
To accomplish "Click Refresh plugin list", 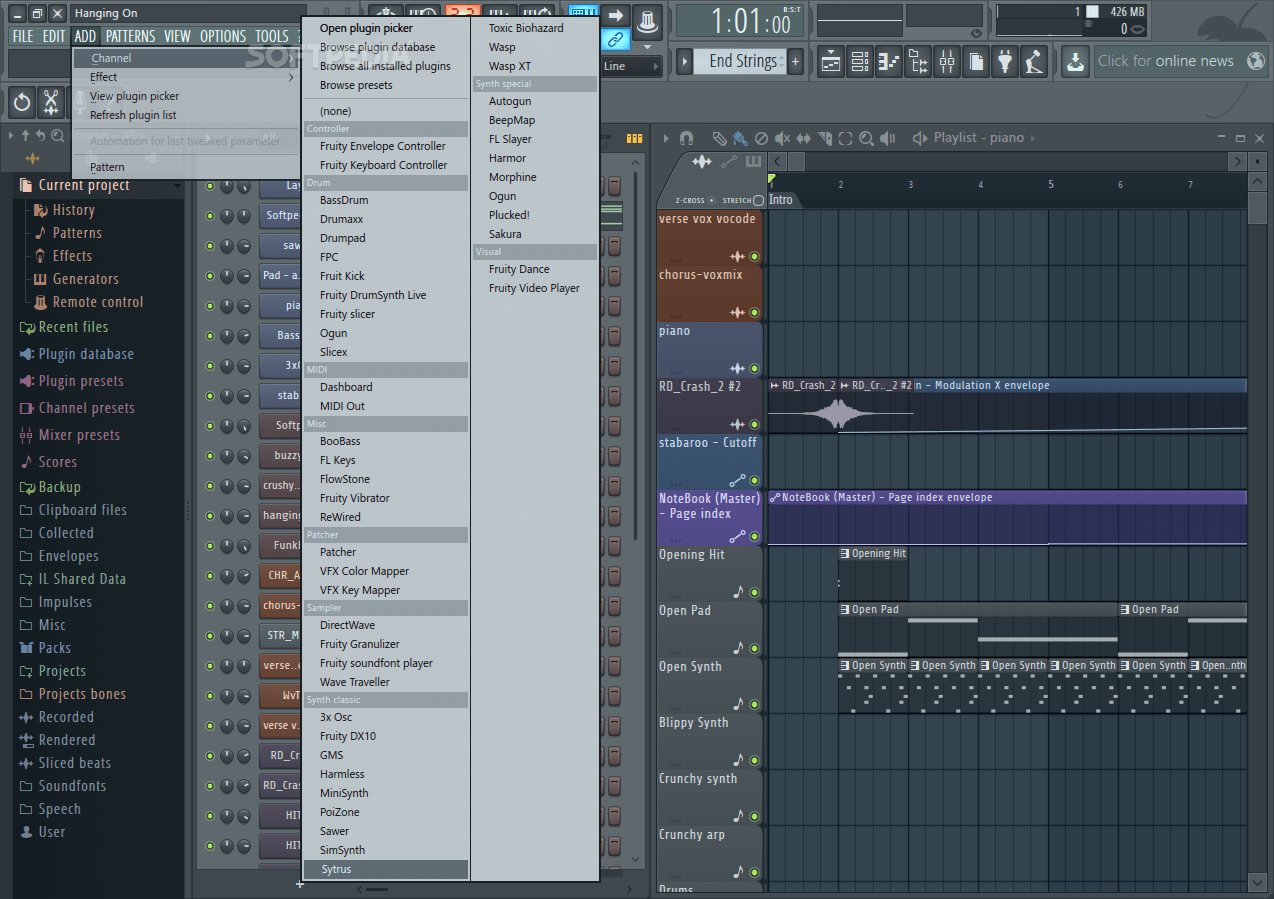I will point(133,115).
